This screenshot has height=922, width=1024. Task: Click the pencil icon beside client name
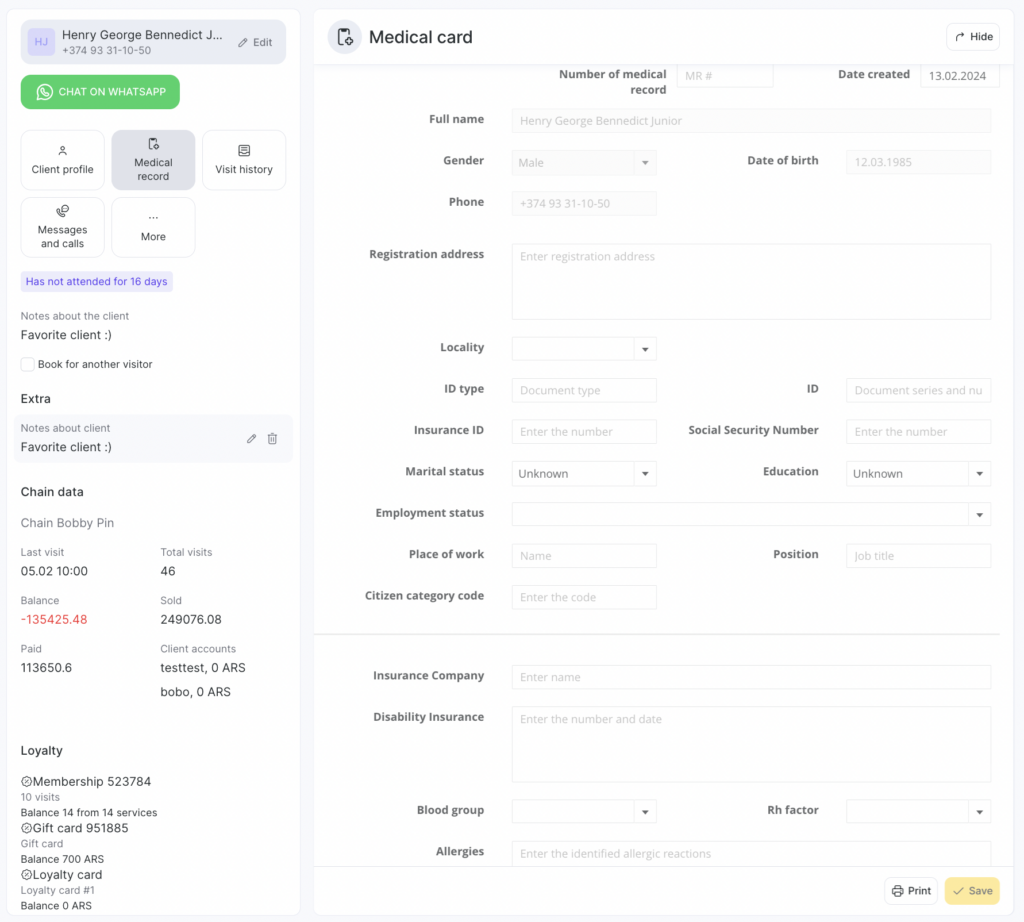[243, 43]
